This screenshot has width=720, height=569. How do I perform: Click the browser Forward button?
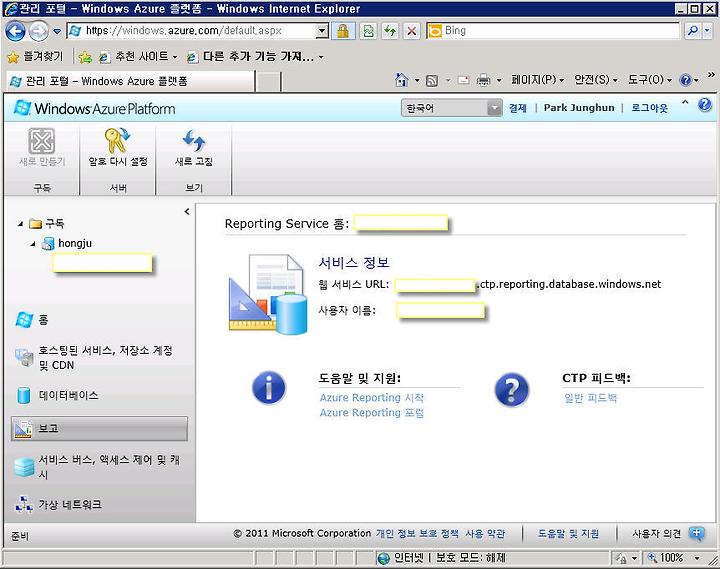coord(39,31)
